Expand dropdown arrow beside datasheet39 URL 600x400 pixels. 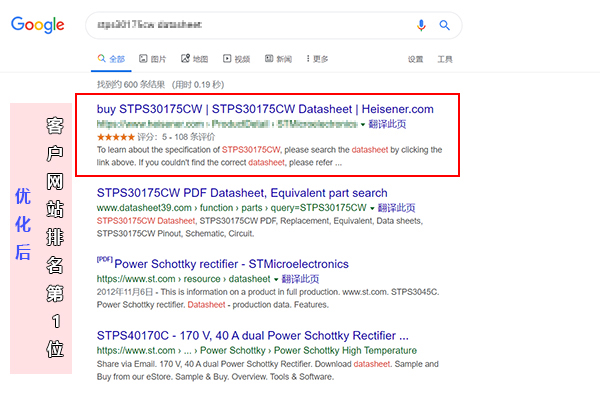[372, 209]
